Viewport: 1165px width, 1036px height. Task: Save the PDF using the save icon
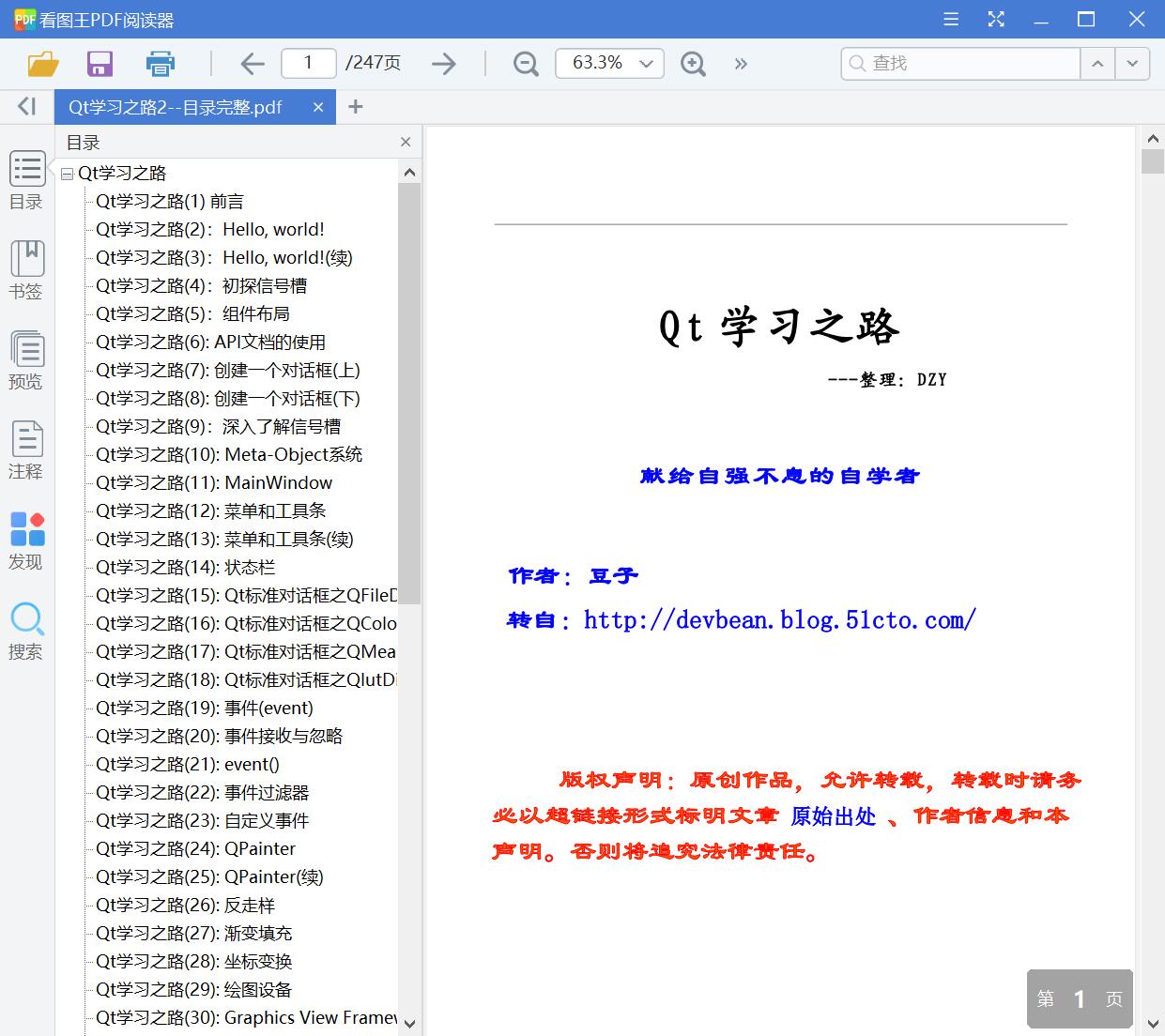100,63
